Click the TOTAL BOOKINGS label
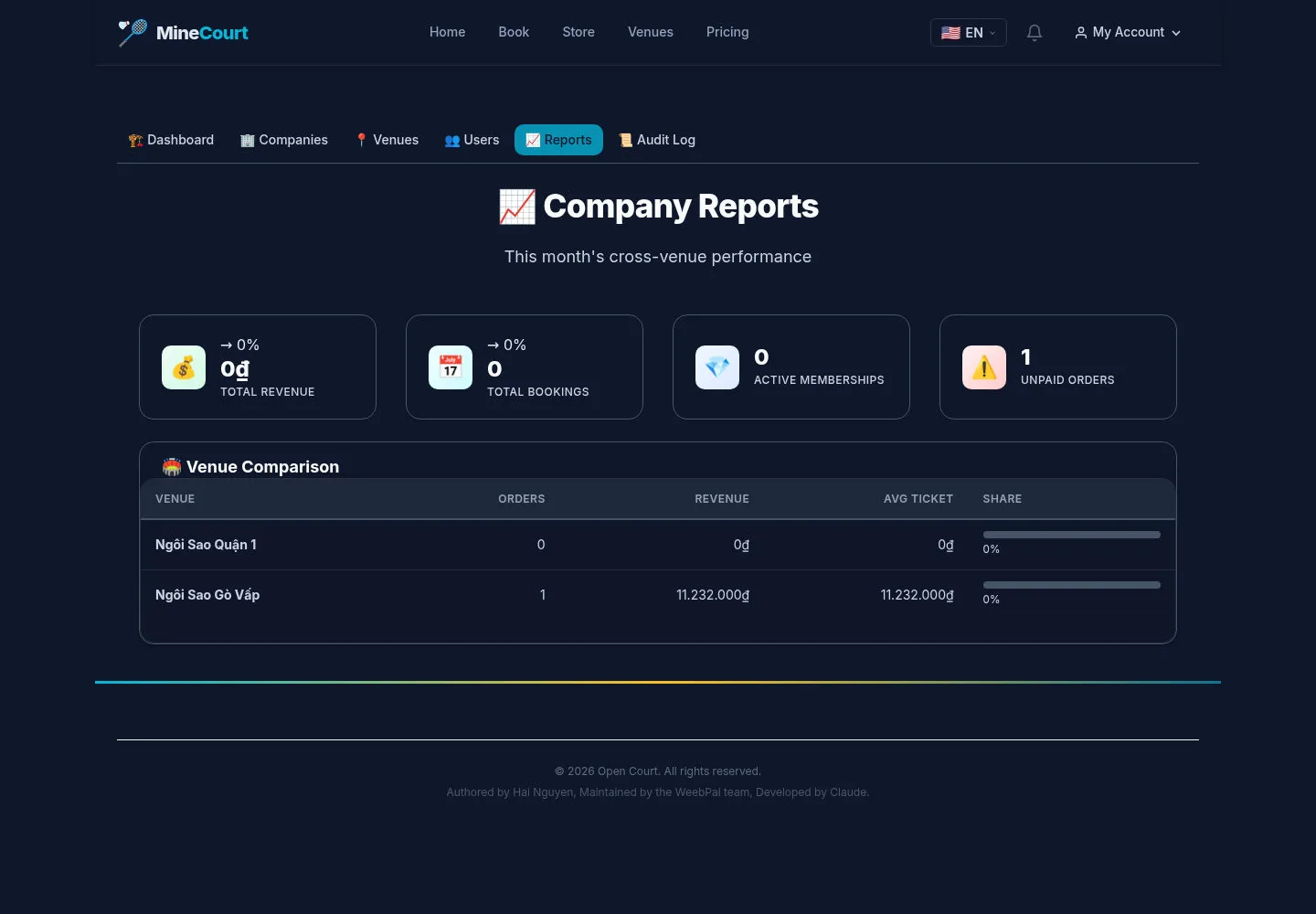1316x914 pixels. point(538,392)
